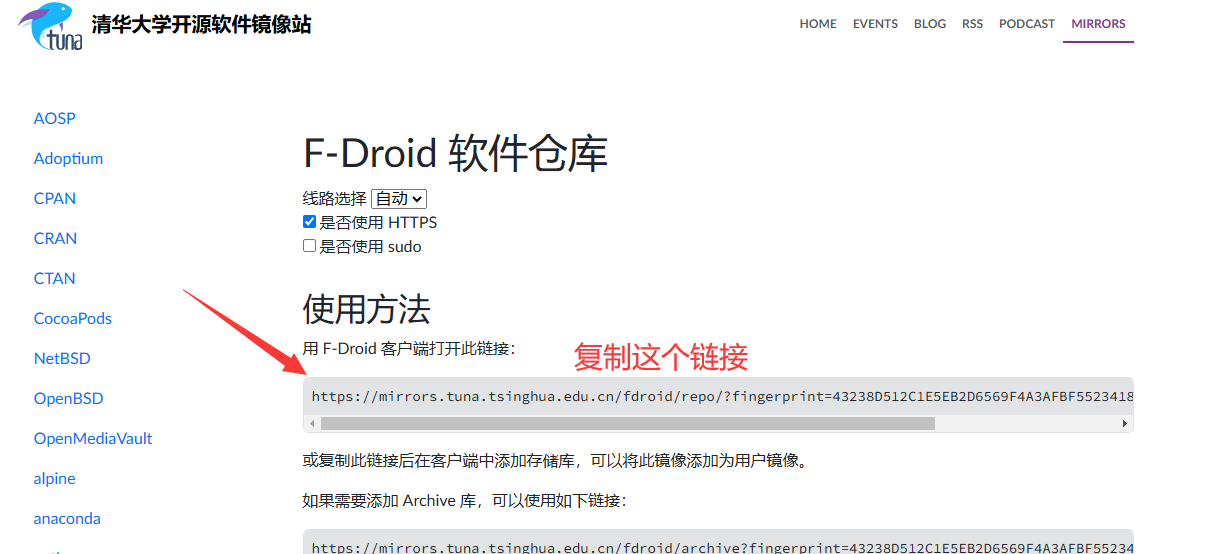Uncheck the 是否使用 HTTPS checkbox
The width and height of the screenshot is (1213, 554).
(310, 222)
